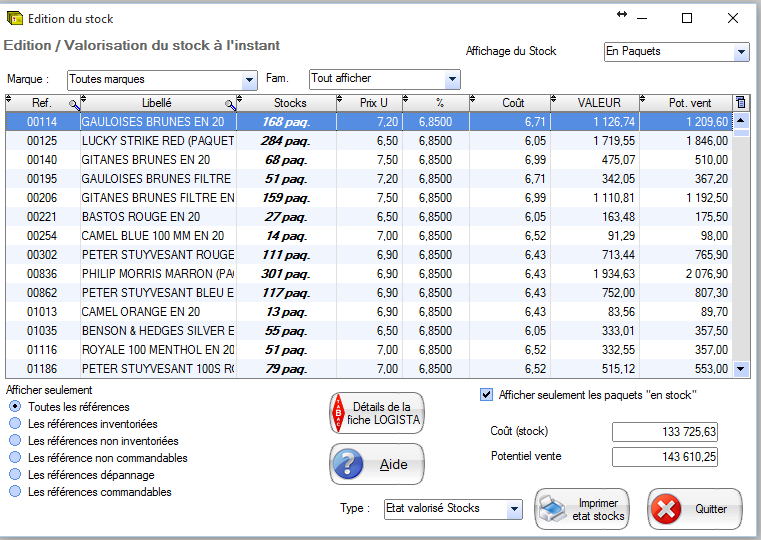
Task: Click the trash icon at table header corner
Action: point(740,102)
